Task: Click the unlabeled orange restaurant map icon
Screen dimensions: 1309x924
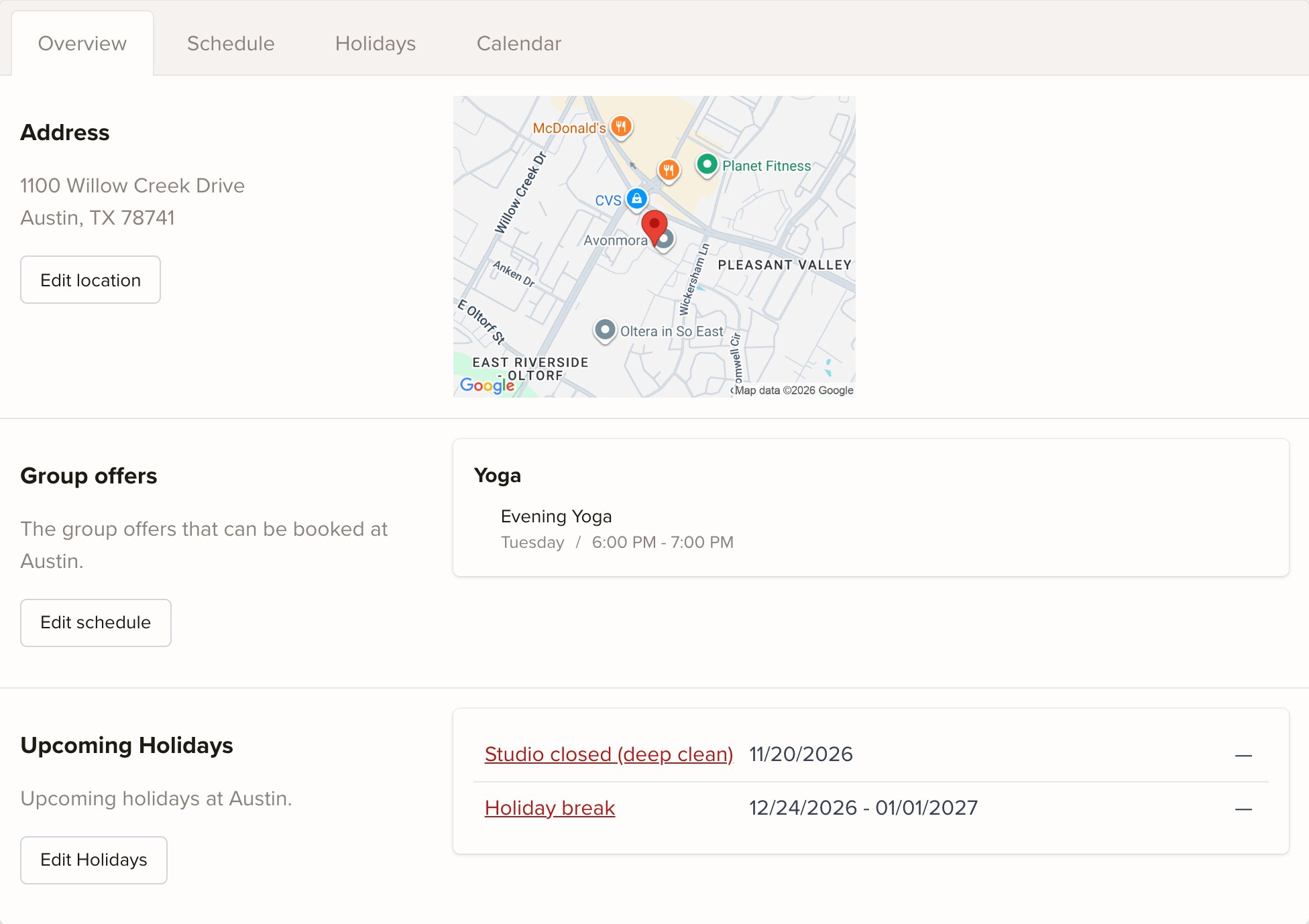Action: 669,170
